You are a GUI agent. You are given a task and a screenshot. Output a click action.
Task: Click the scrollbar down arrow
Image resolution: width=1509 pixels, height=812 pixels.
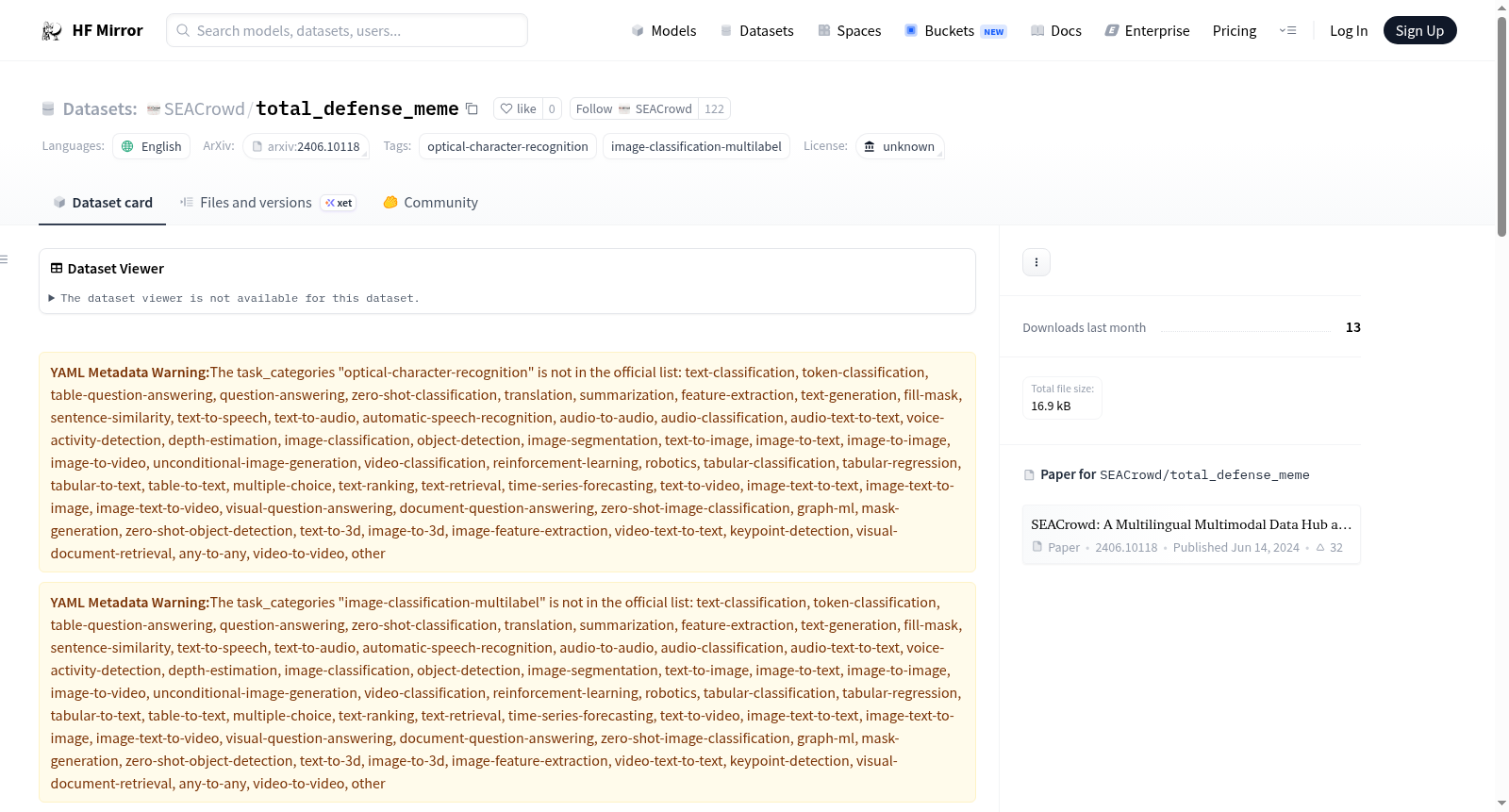(1501, 804)
